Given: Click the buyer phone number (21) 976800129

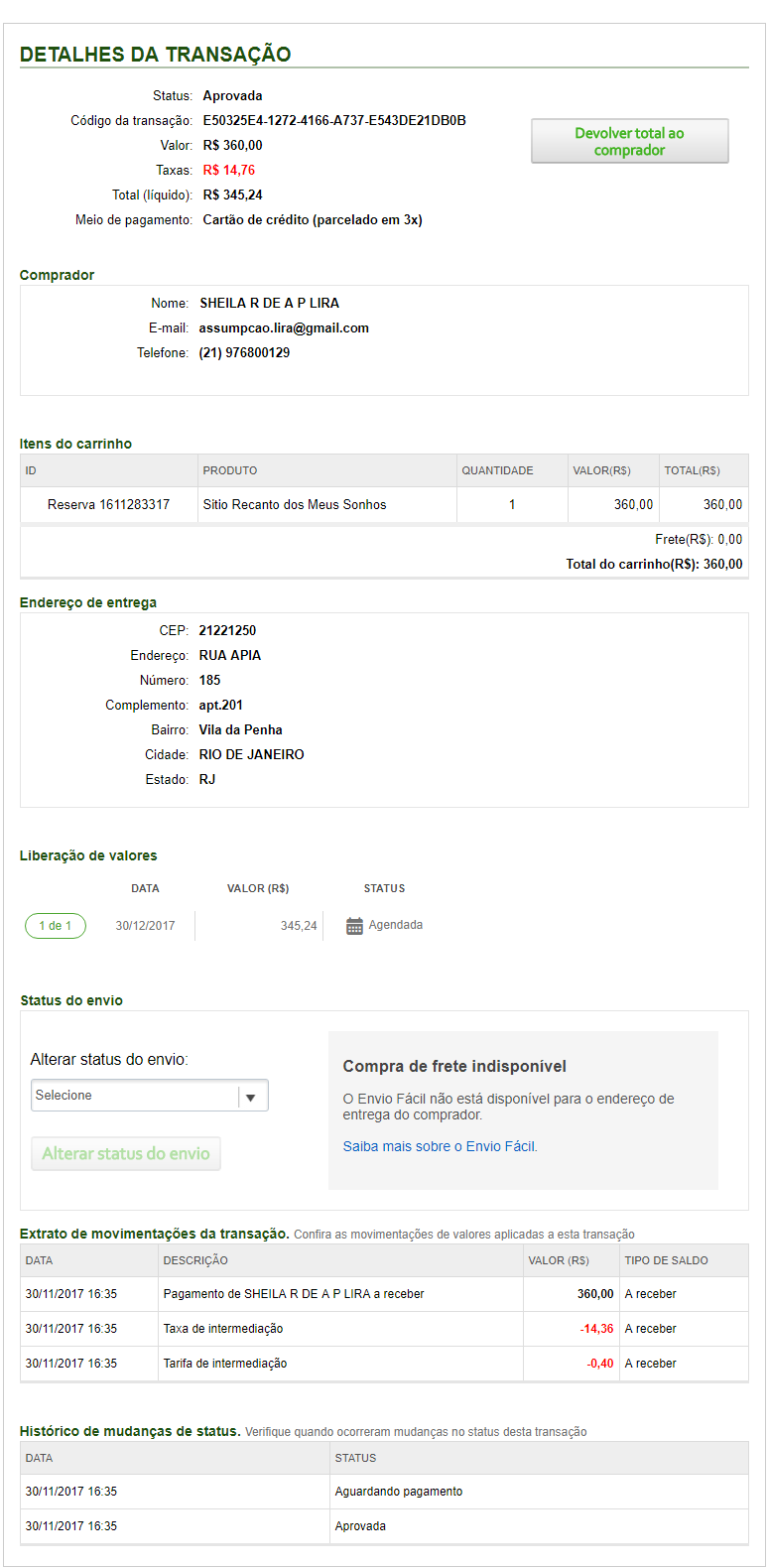Looking at the screenshot, I should coord(244,353).
